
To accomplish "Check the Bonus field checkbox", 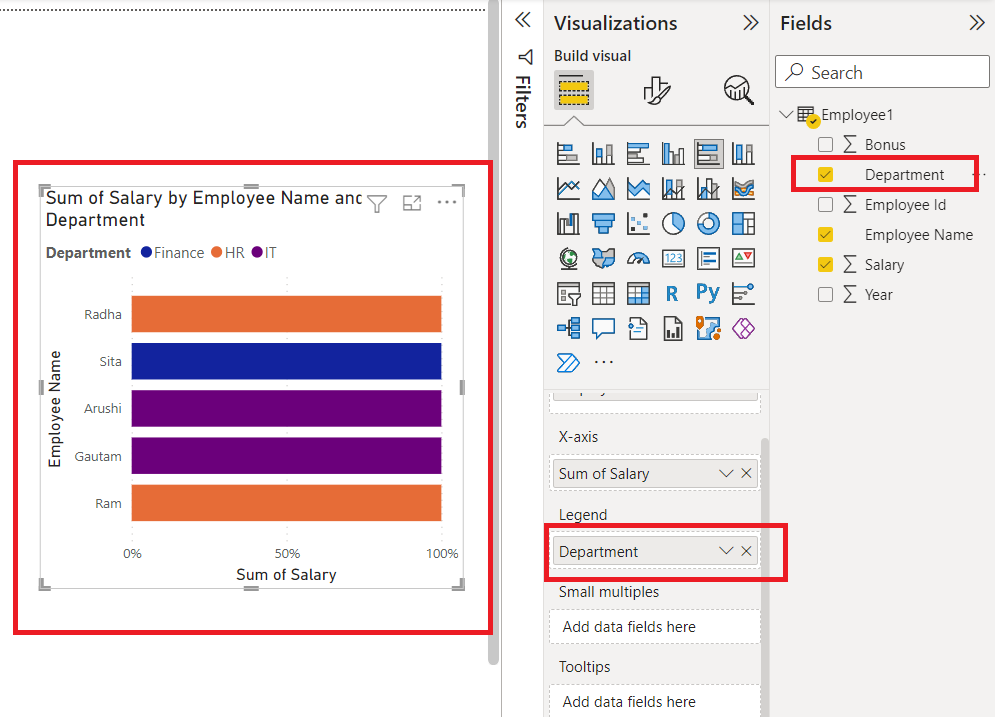I will pyautogui.click(x=825, y=144).
